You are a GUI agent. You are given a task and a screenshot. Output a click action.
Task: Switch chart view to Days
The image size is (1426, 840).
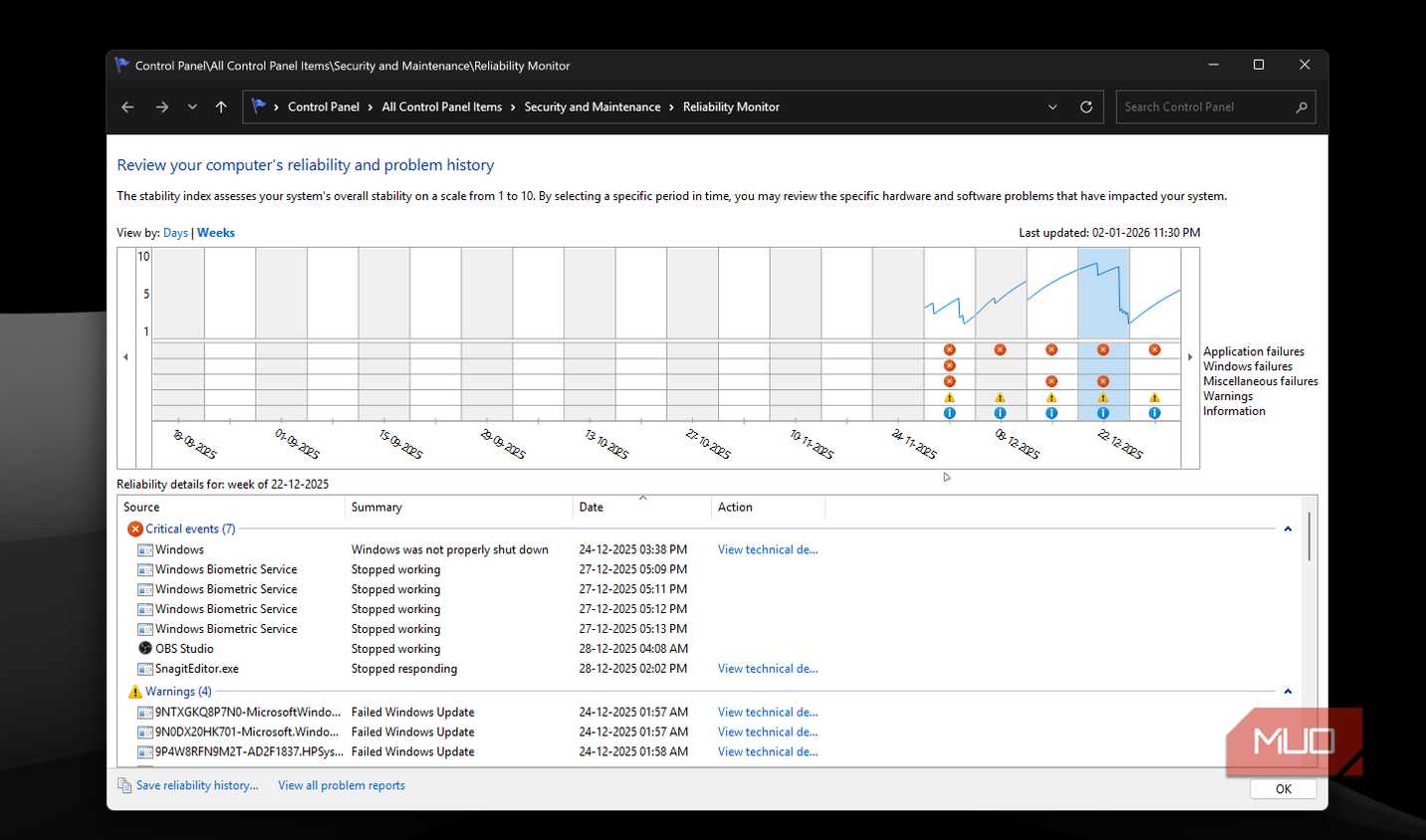tap(175, 233)
